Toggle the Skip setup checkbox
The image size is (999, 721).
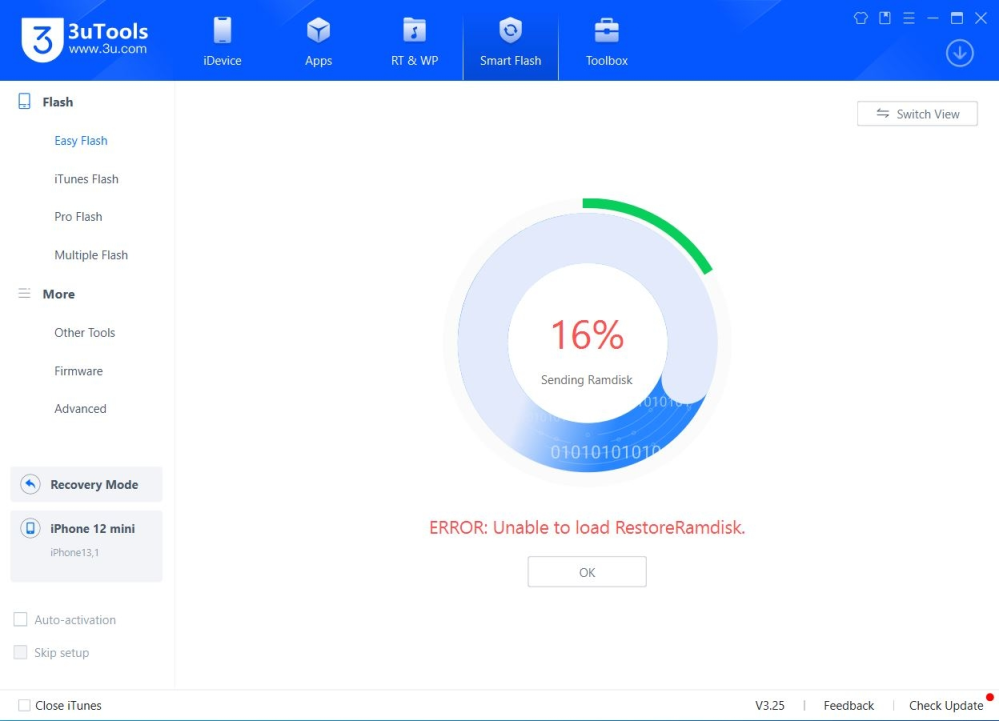(x=20, y=652)
